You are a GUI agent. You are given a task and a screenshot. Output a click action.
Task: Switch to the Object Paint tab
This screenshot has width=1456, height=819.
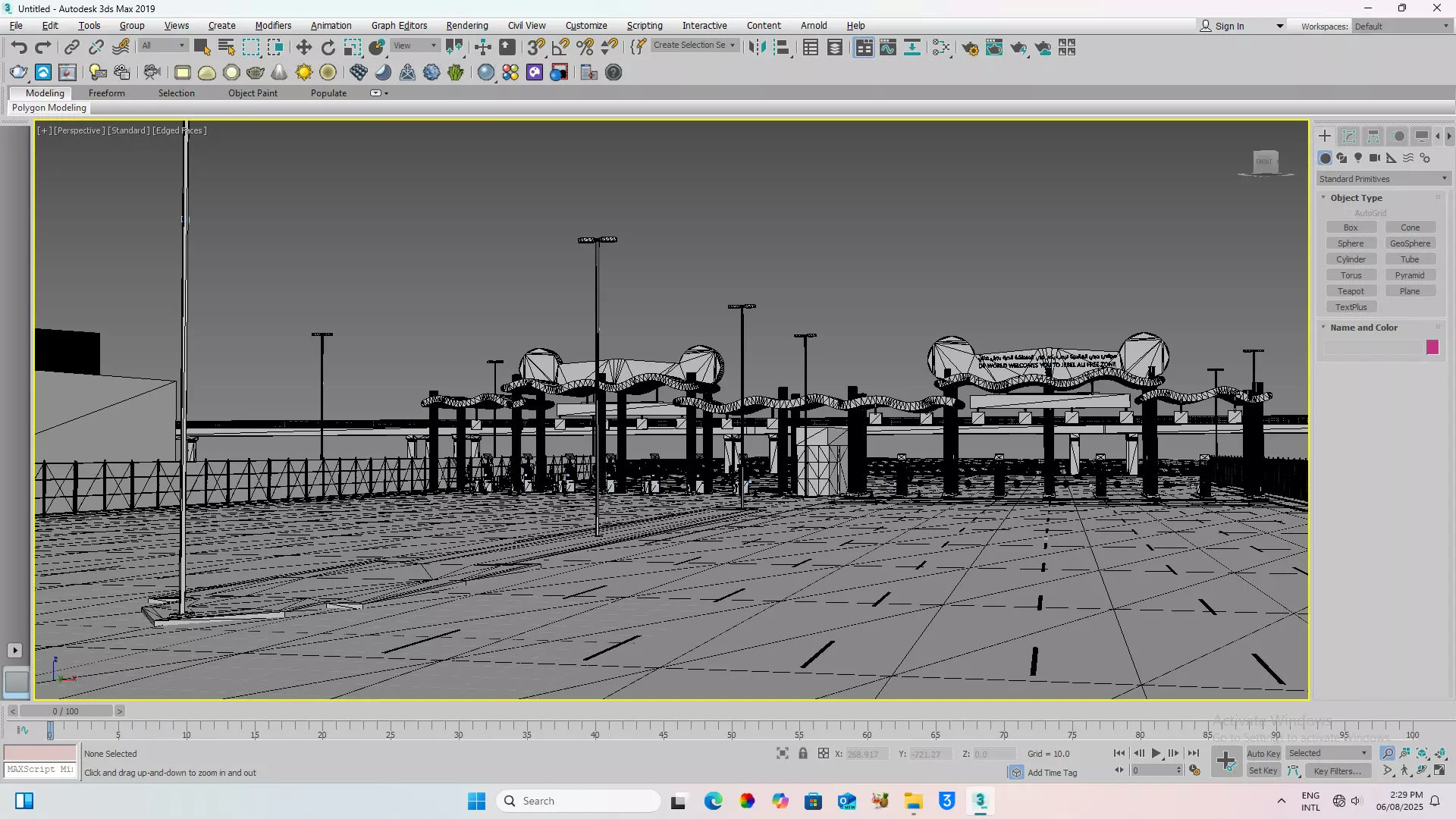coord(253,93)
